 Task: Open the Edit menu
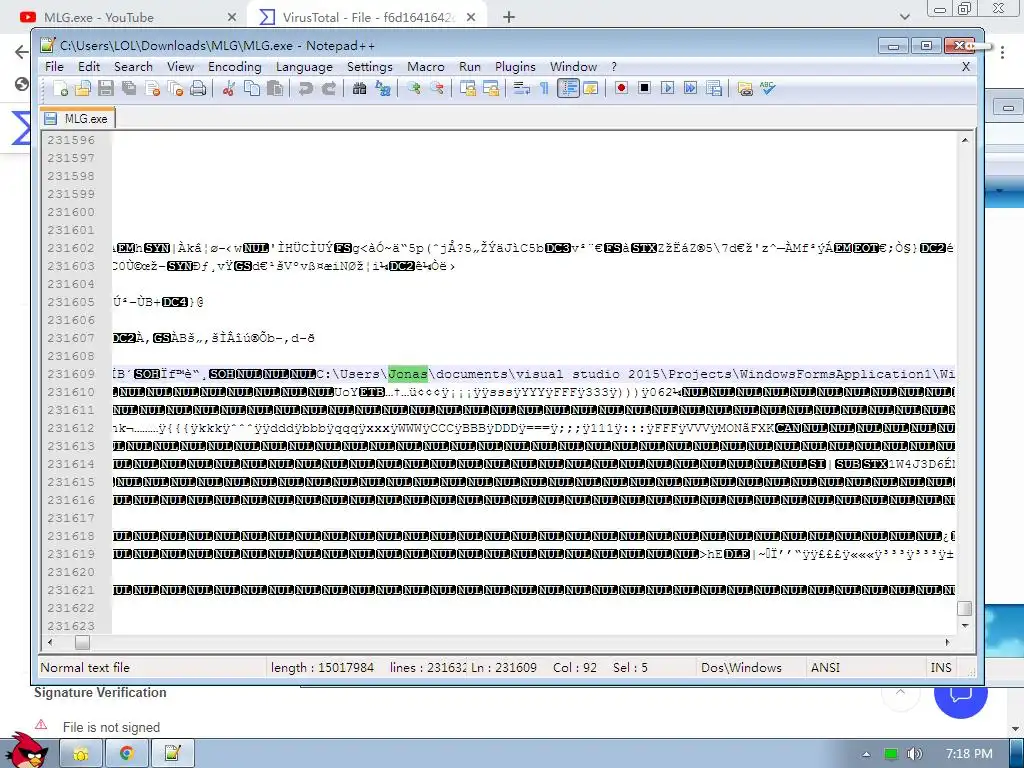tap(89, 67)
